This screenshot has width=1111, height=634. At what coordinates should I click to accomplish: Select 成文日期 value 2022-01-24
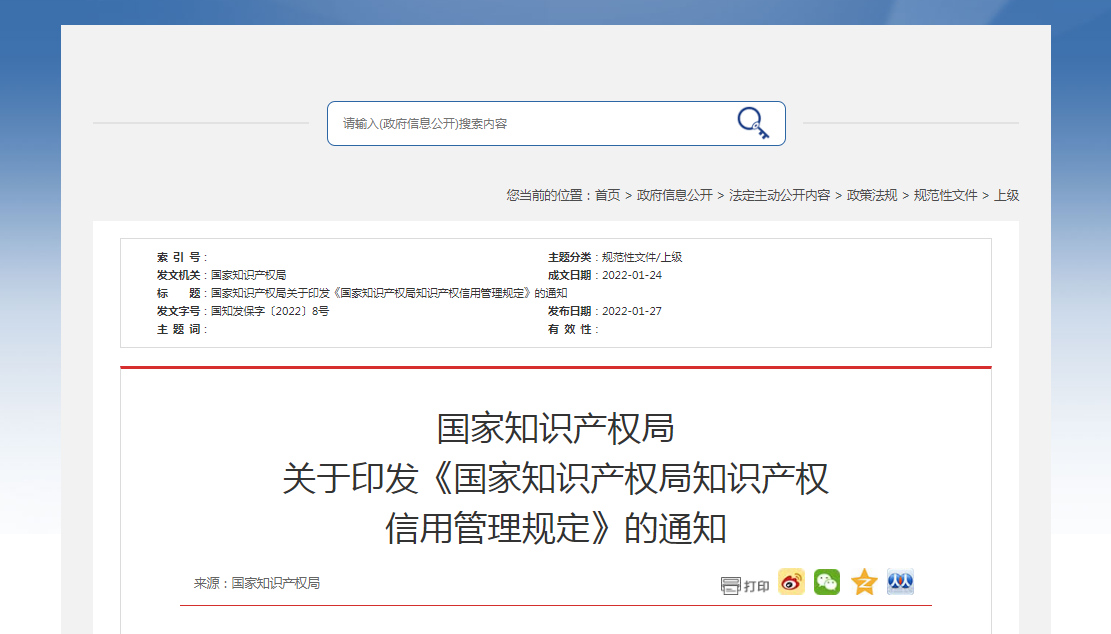632,275
